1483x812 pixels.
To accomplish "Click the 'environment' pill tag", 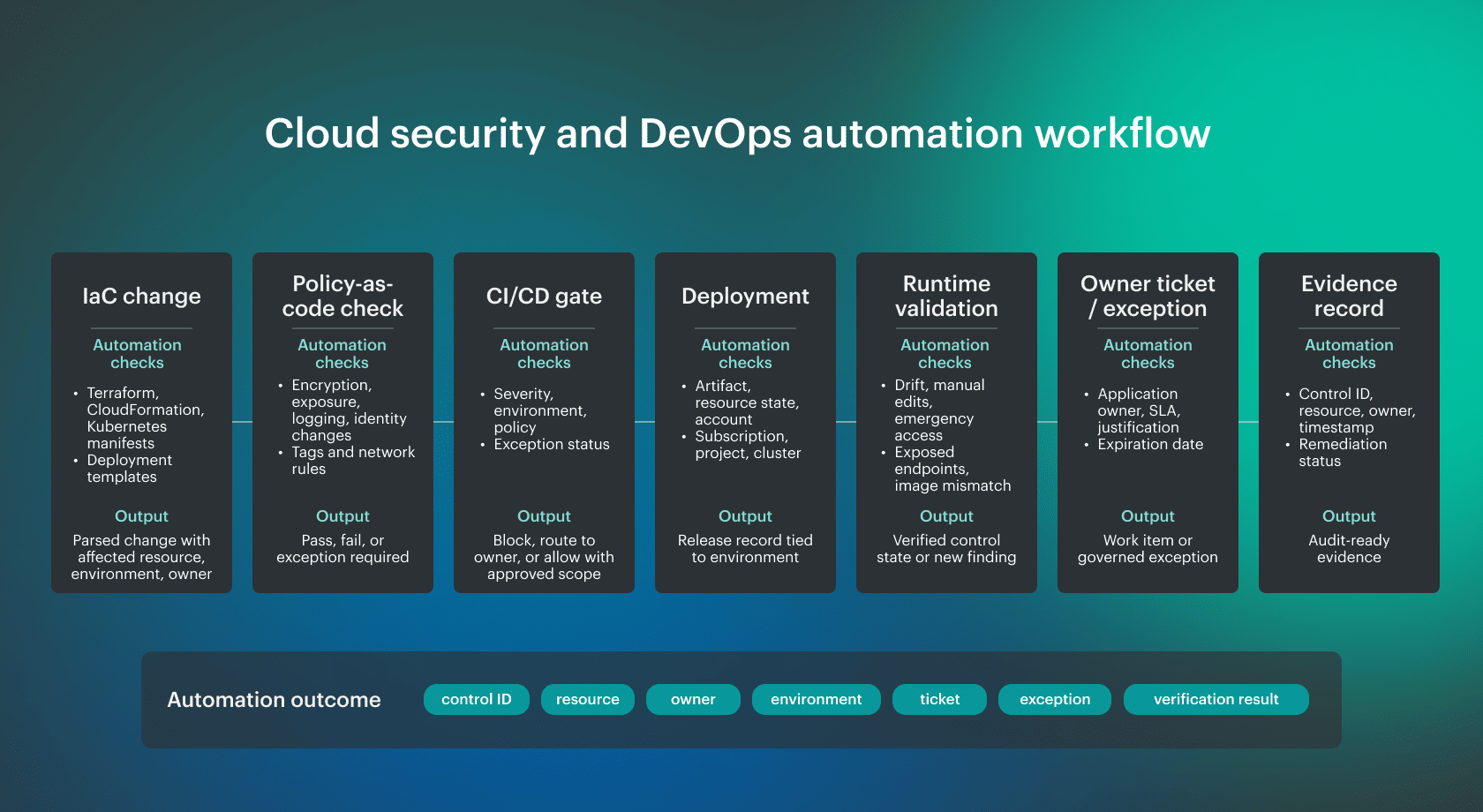I will (817, 699).
